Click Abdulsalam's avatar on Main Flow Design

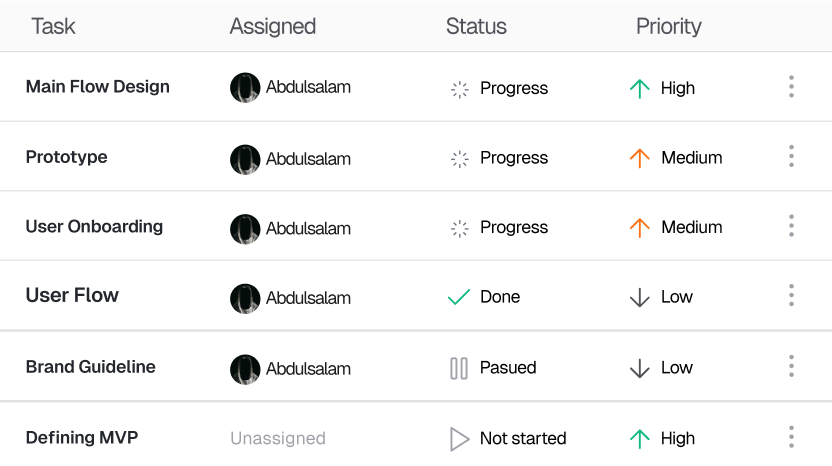pyautogui.click(x=245, y=88)
